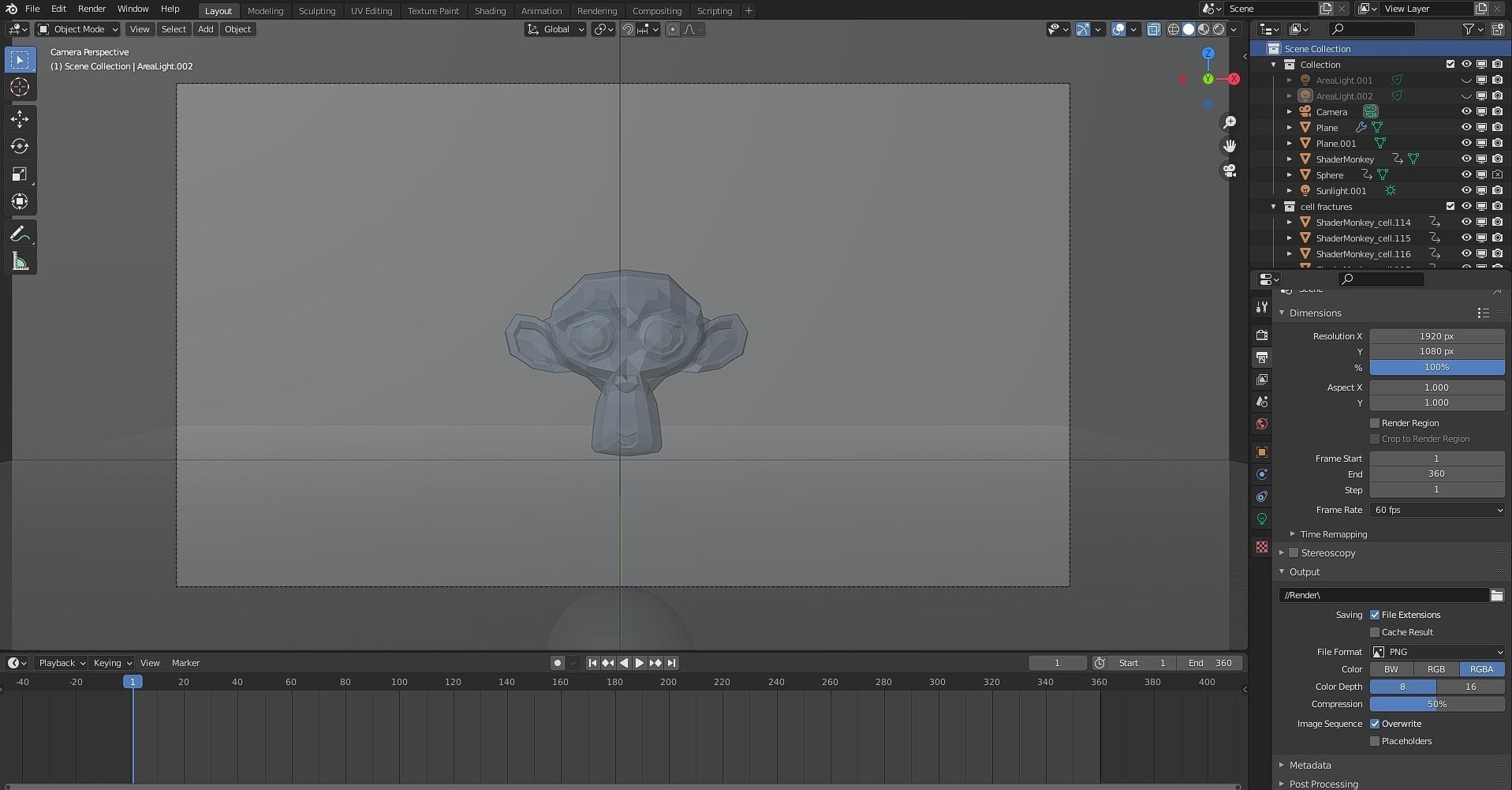Viewport: 1512px width, 790px height.
Task: Play the animation forward
Action: pyautogui.click(x=640, y=663)
